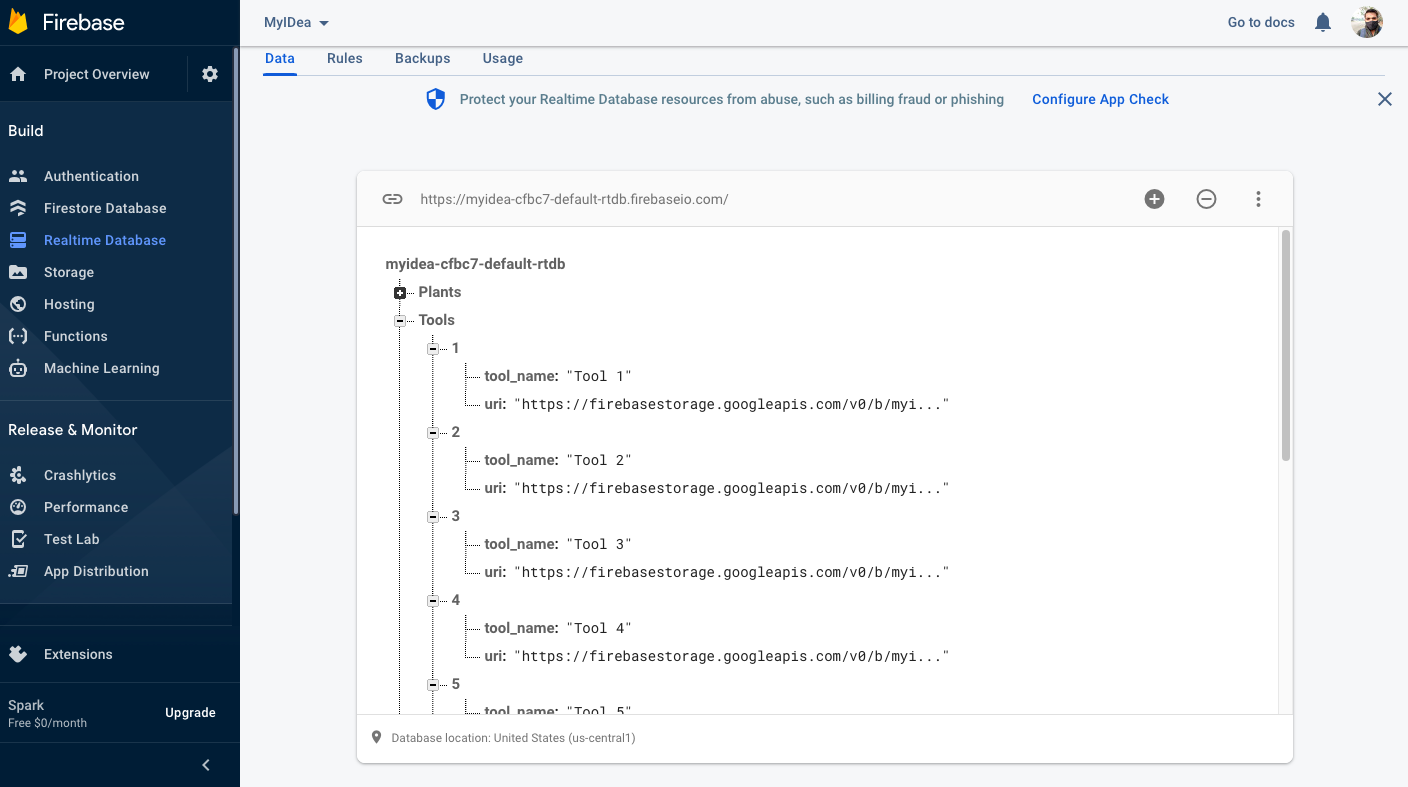Click the App Check shield icon
Screen dimensions: 1408x787
click(x=435, y=99)
